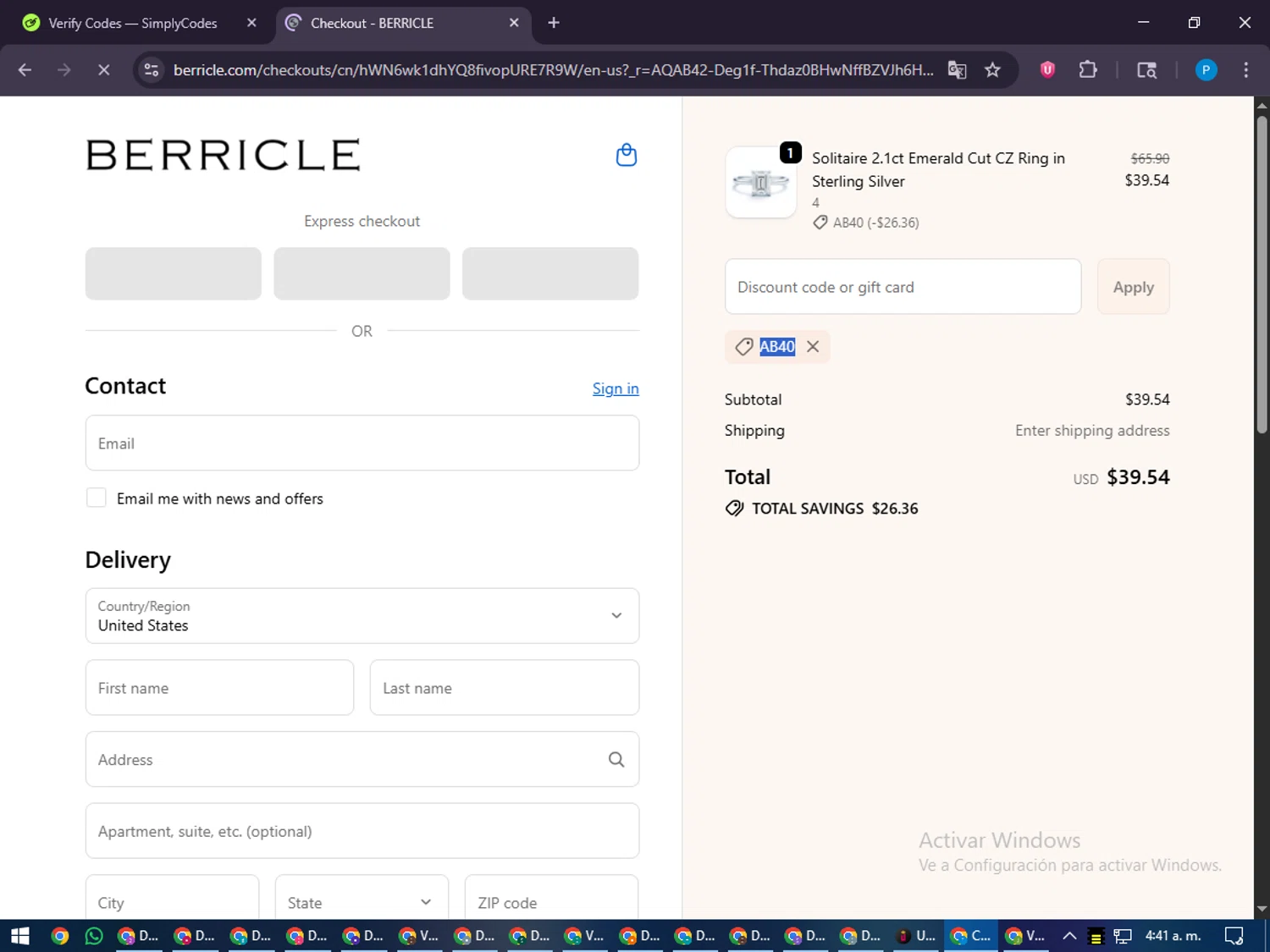
Task: Open the Windows notification center
Action: [x=1234, y=936]
